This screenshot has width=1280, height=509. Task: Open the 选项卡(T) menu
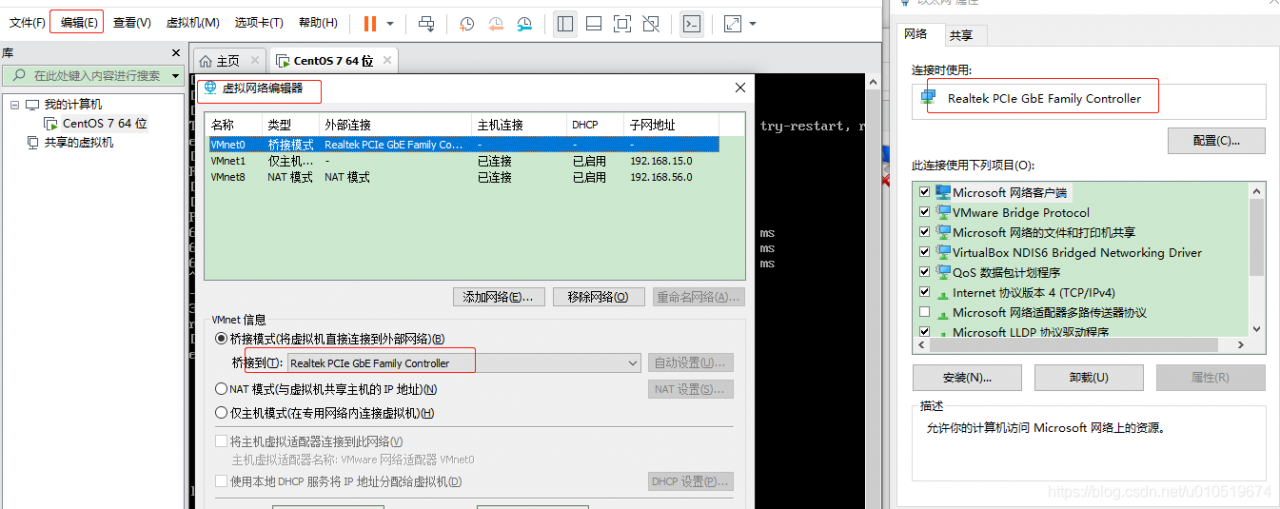(x=259, y=22)
